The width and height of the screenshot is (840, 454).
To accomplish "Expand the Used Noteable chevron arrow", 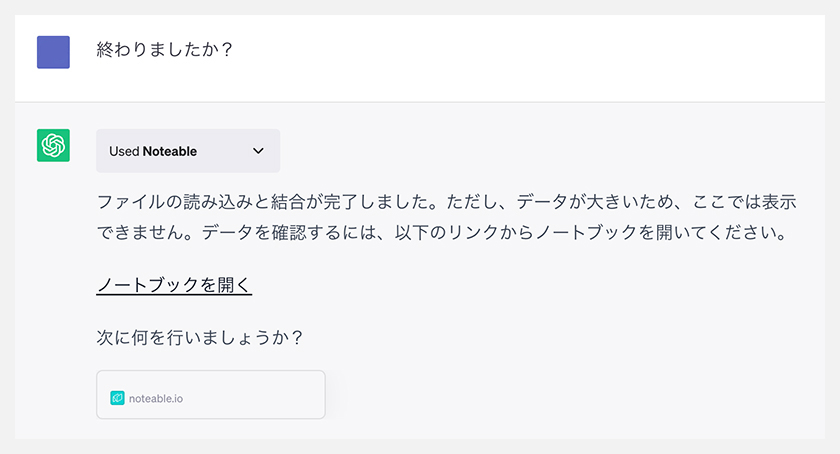I will [x=258, y=151].
